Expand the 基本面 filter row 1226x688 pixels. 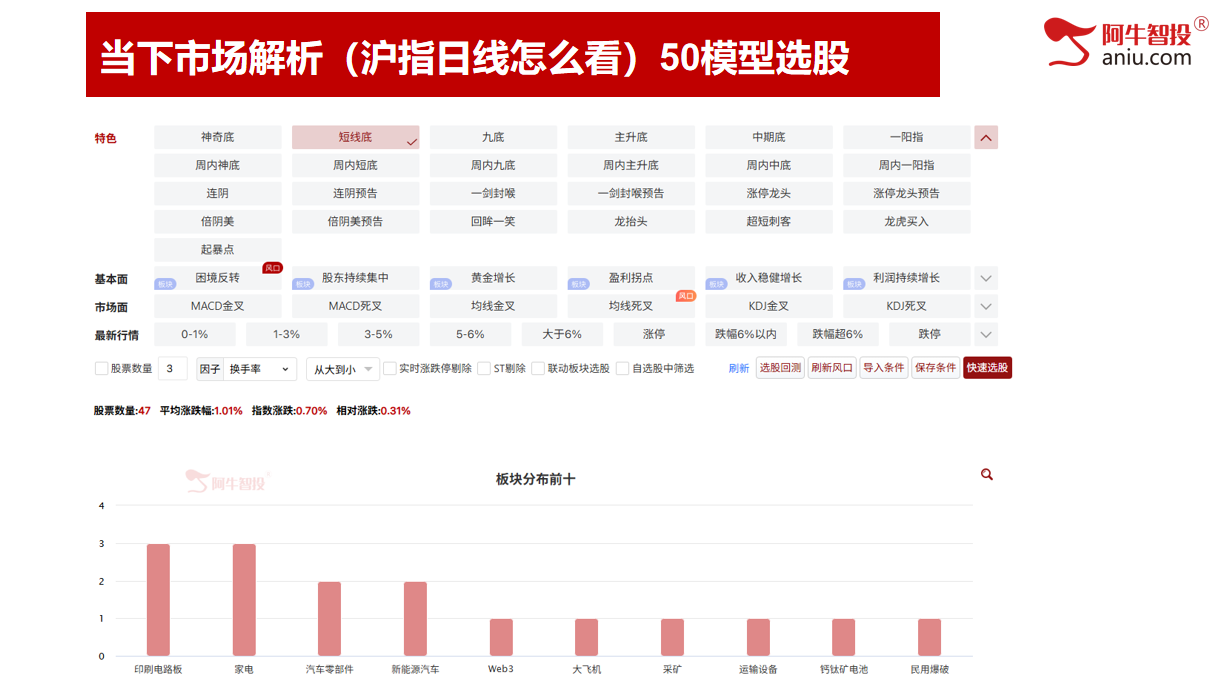point(986,278)
